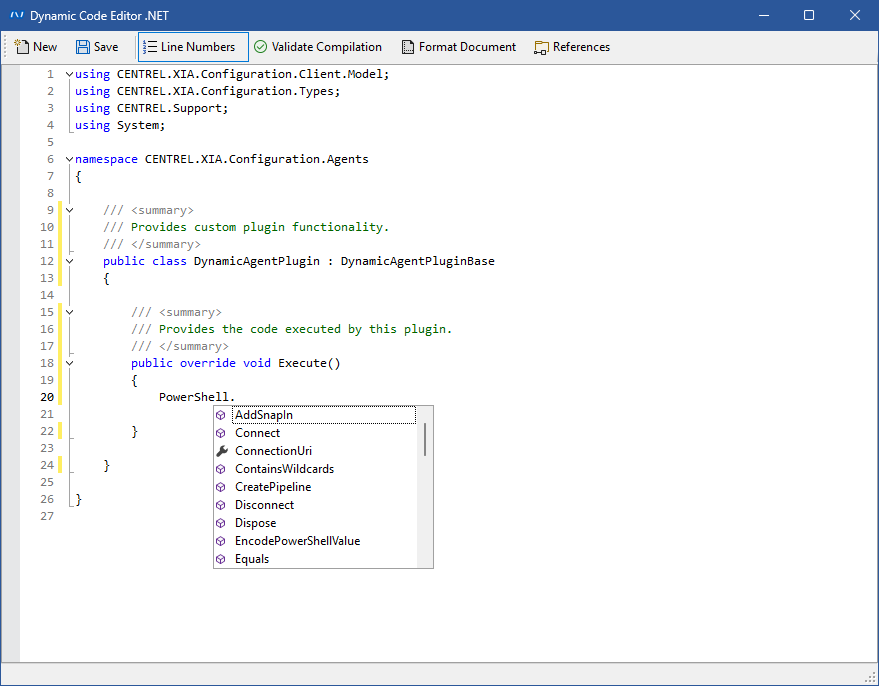
Task: Click the autocomplete list scrollbar thumb
Action: (x=426, y=439)
